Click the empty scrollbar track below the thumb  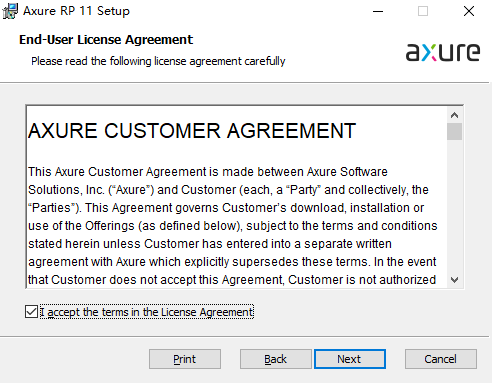(x=454, y=206)
